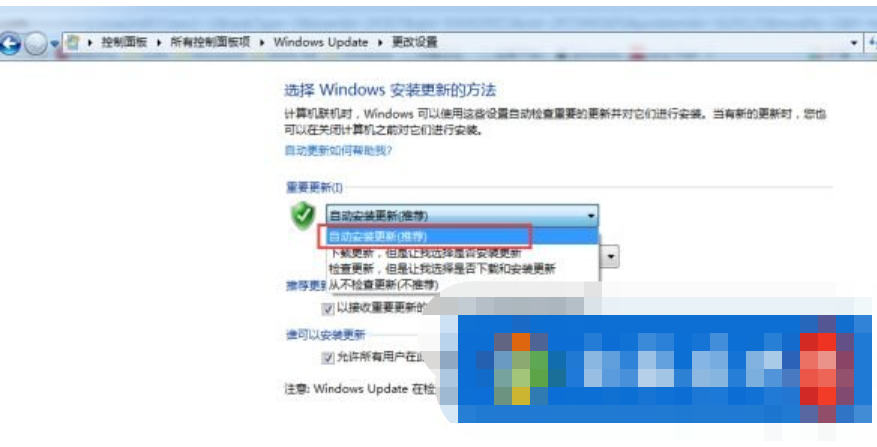Go to Windows Update breadcrumb item

tap(320, 42)
